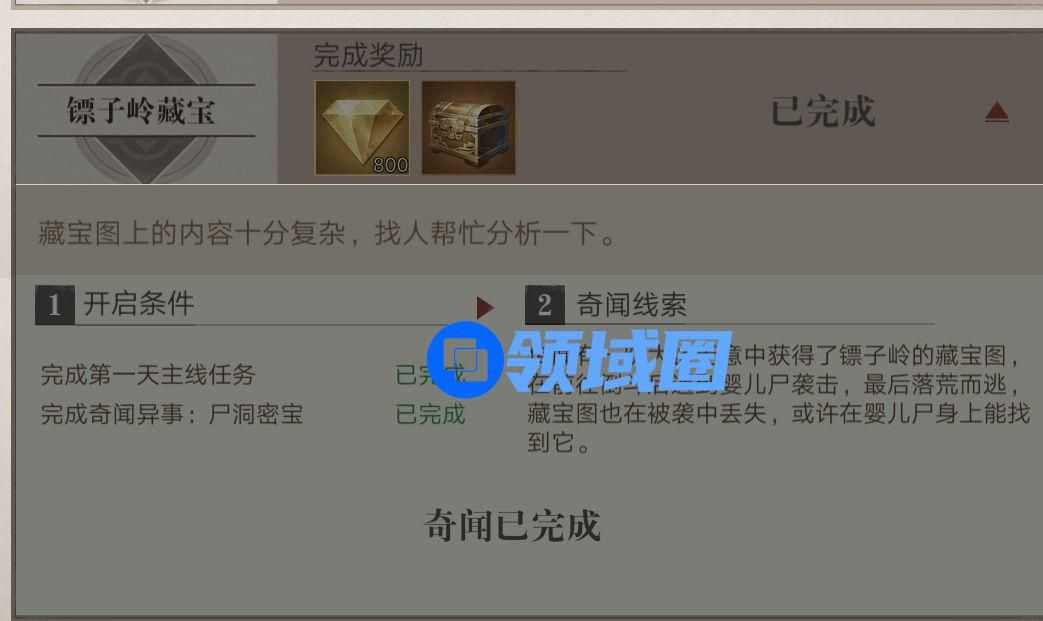1043x621 pixels.
Task: Click the 已完成 status at top right
Action: (x=823, y=111)
